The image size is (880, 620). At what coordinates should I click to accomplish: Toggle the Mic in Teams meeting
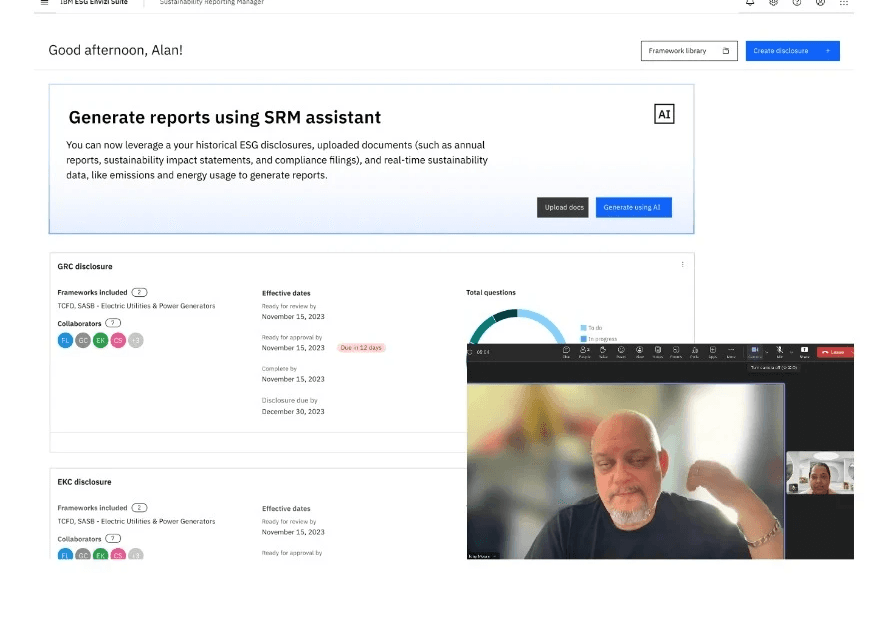pos(780,352)
